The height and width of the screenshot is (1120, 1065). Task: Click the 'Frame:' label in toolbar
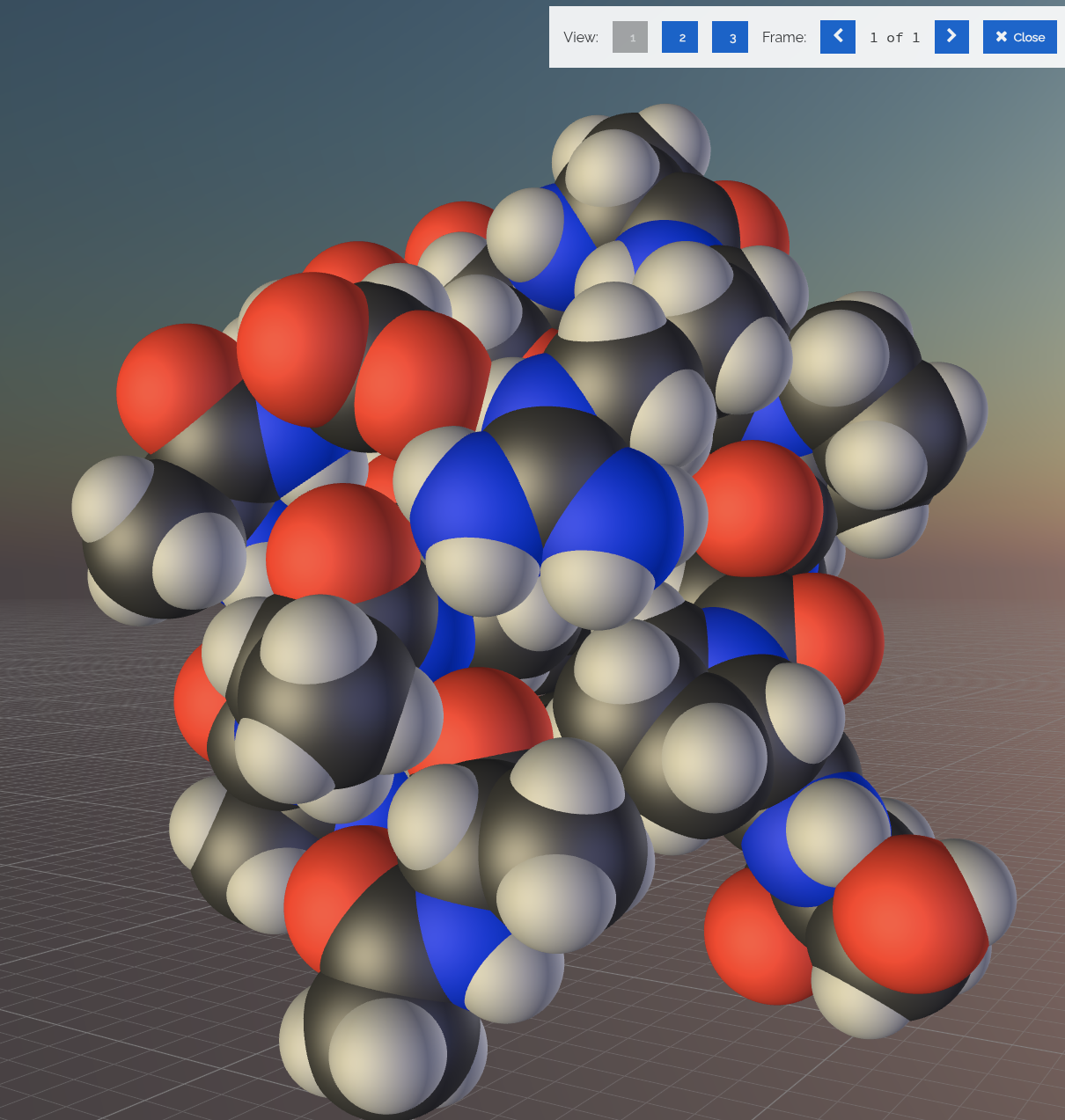pos(784,37)
